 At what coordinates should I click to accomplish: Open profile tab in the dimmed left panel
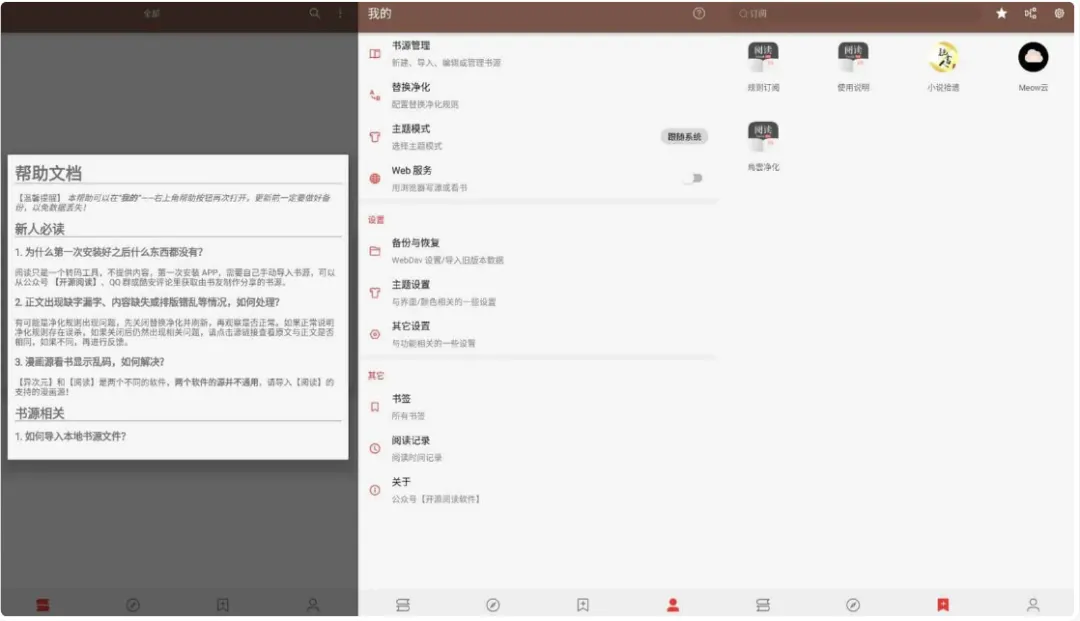tap(313, 605)
